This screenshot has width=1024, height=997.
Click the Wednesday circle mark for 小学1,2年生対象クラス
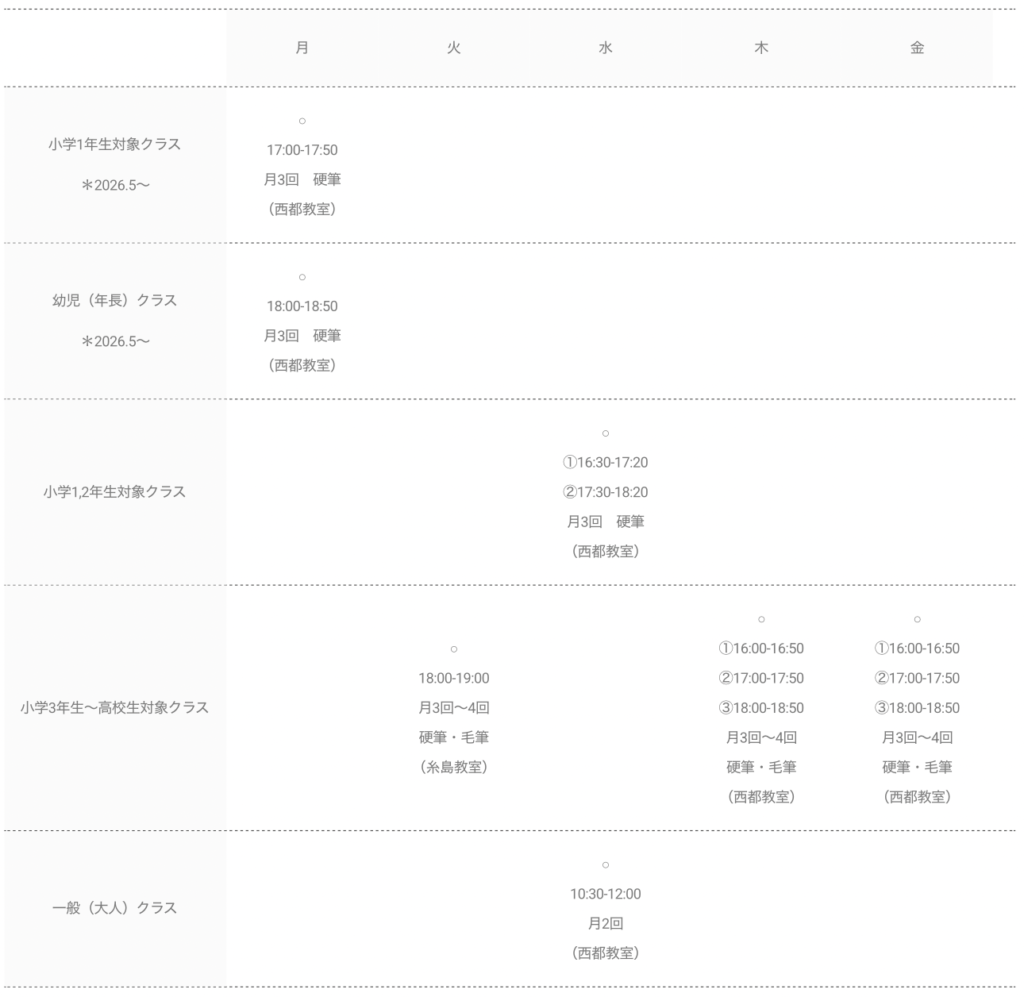[605, 433]
